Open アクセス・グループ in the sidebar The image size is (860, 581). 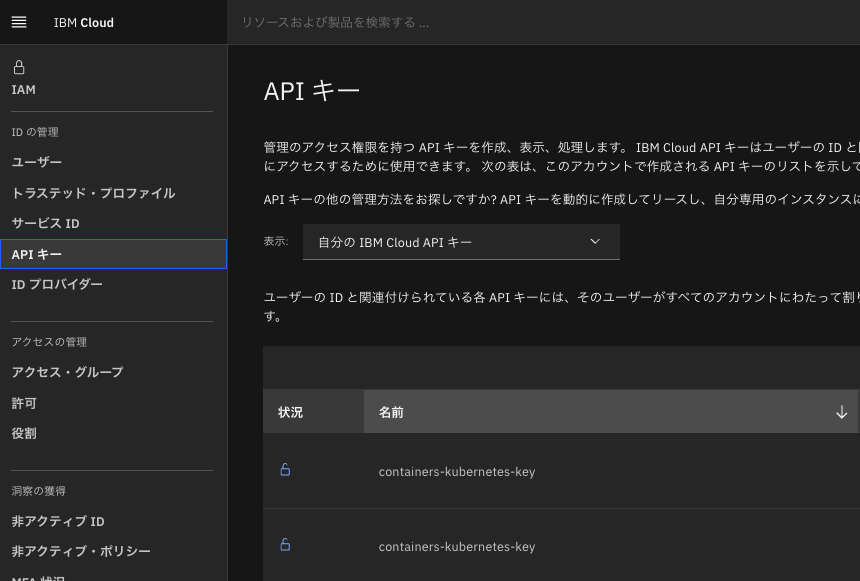coord(67,372)
